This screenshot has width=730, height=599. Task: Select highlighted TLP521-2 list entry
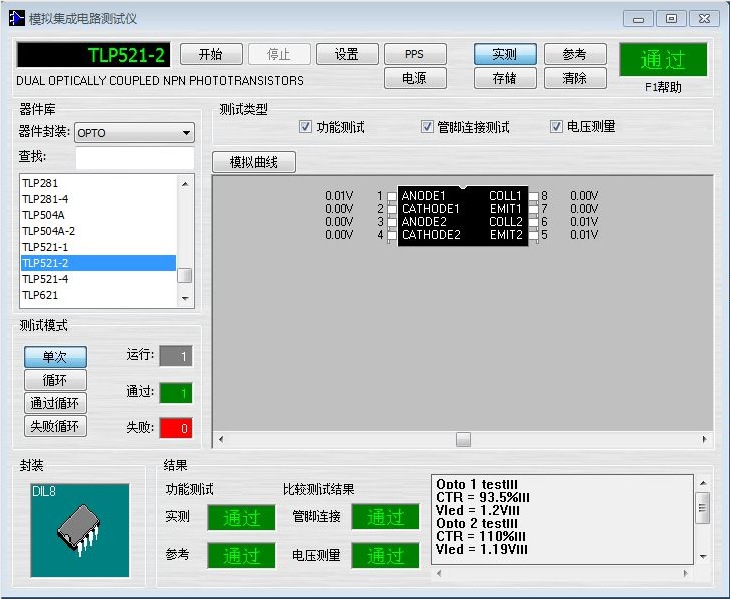(x=98, y=263)
